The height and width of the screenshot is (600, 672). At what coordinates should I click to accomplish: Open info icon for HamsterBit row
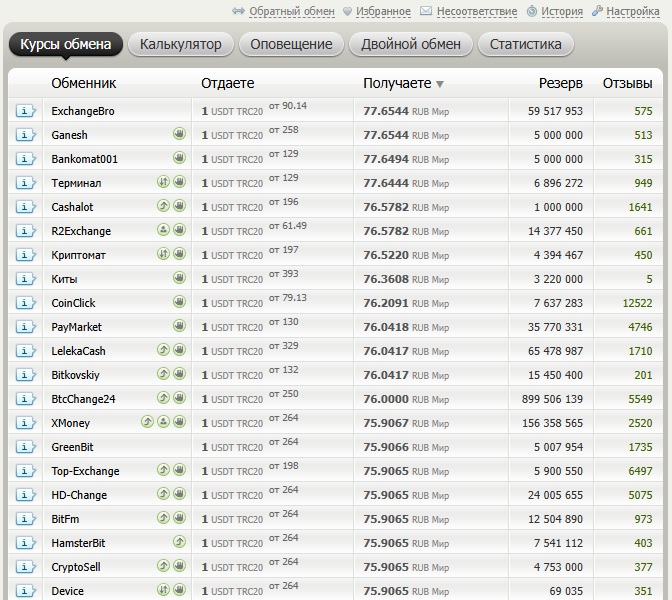point(25,543)
